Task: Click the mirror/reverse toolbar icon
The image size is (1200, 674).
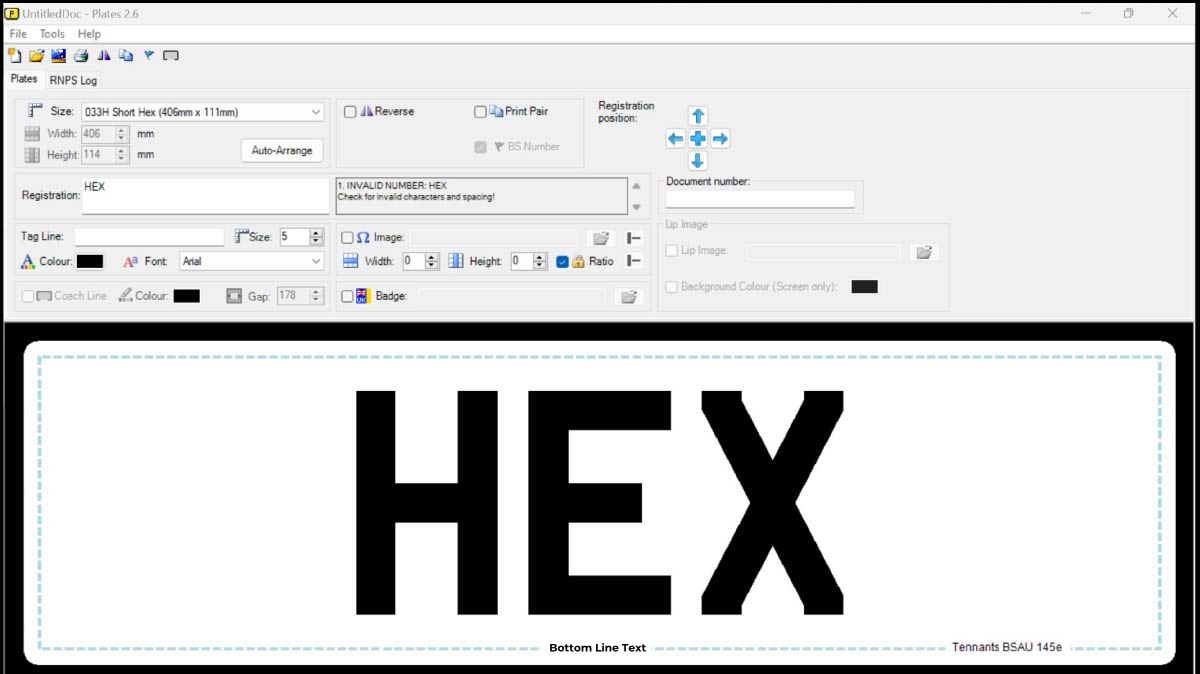Action: (104, 56)
